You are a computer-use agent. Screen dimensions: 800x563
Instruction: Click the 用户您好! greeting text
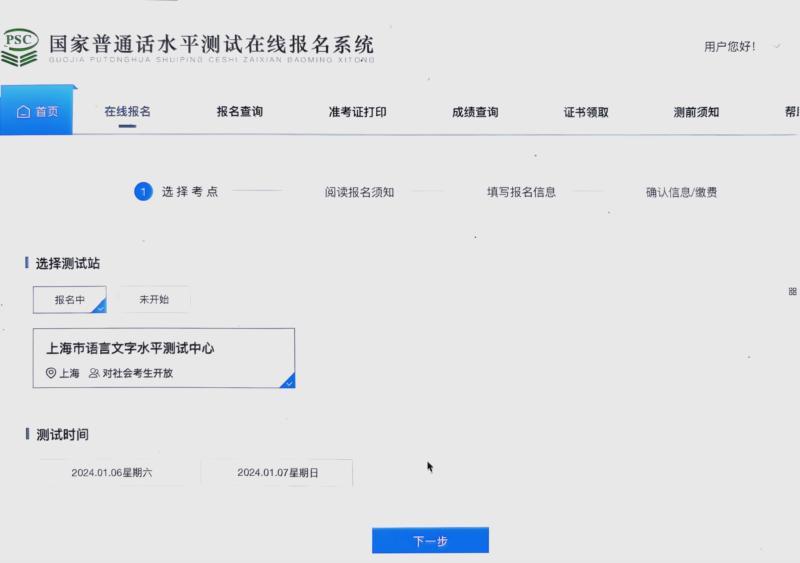(x=730, y=46)
